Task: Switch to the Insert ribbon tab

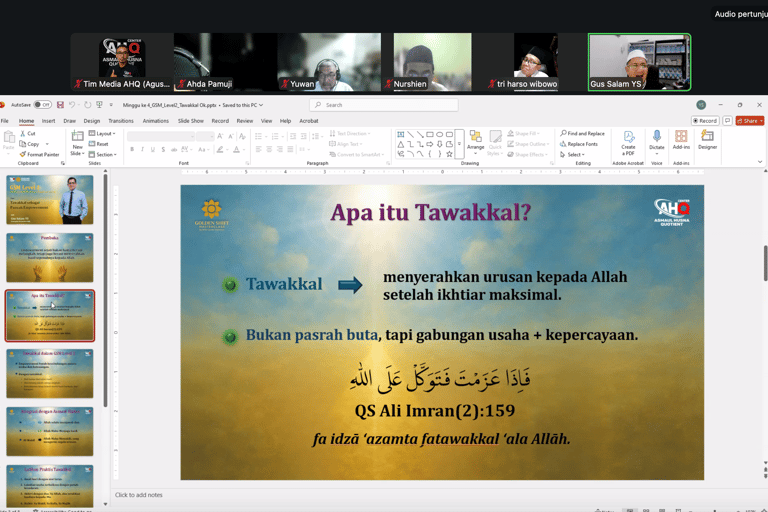Action: [48, 121]
